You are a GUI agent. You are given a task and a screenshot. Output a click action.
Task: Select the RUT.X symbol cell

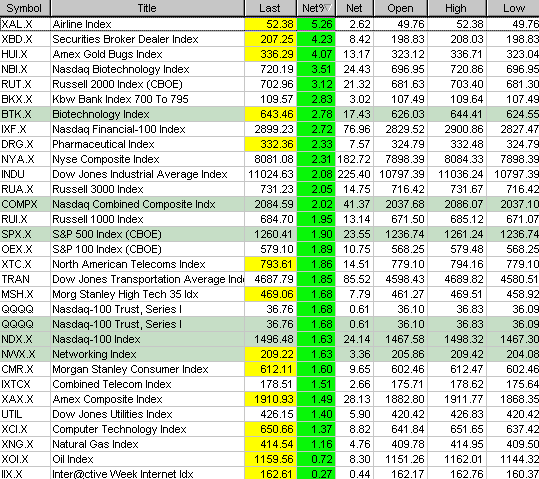(25, 84)
